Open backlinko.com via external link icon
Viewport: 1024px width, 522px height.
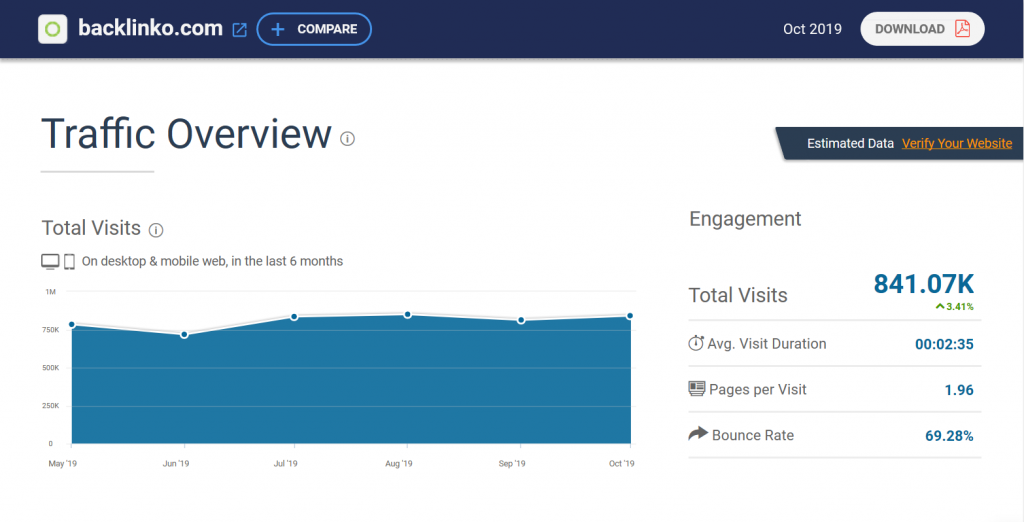pyautogui.click(x=240, y=30)
